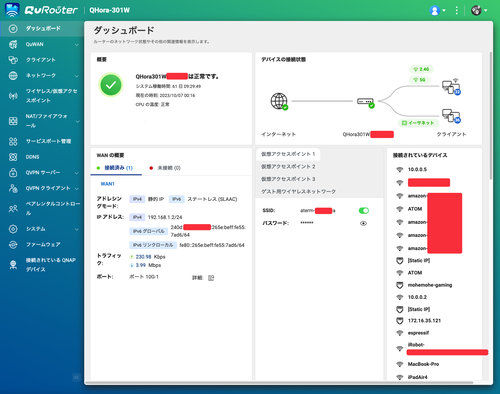Screen dimensions: 500x394
Task: Open the ダッシュボード sidebar item
Action: tap(42, 29)
